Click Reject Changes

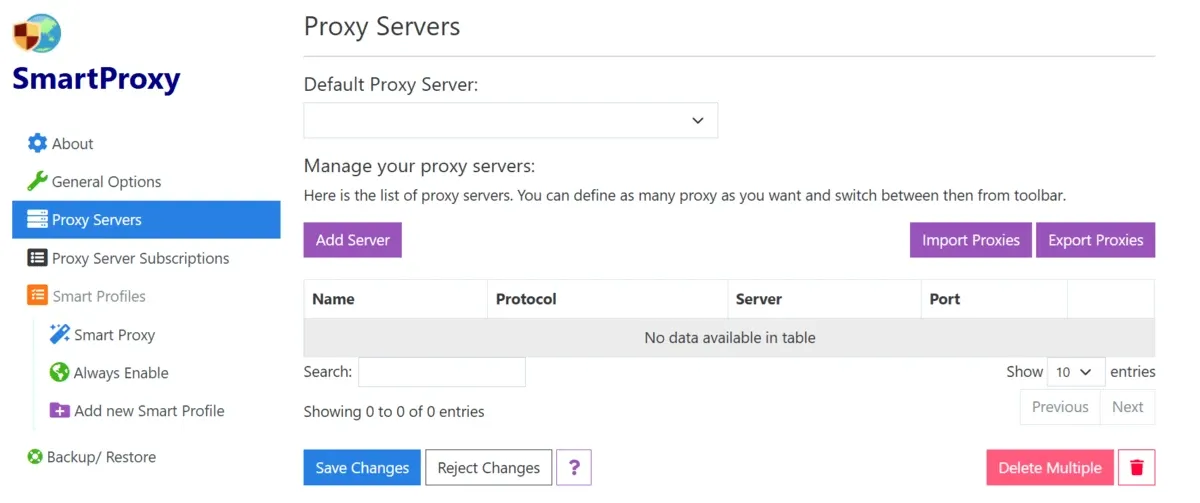pyautogui.click(x=489, y=467)
